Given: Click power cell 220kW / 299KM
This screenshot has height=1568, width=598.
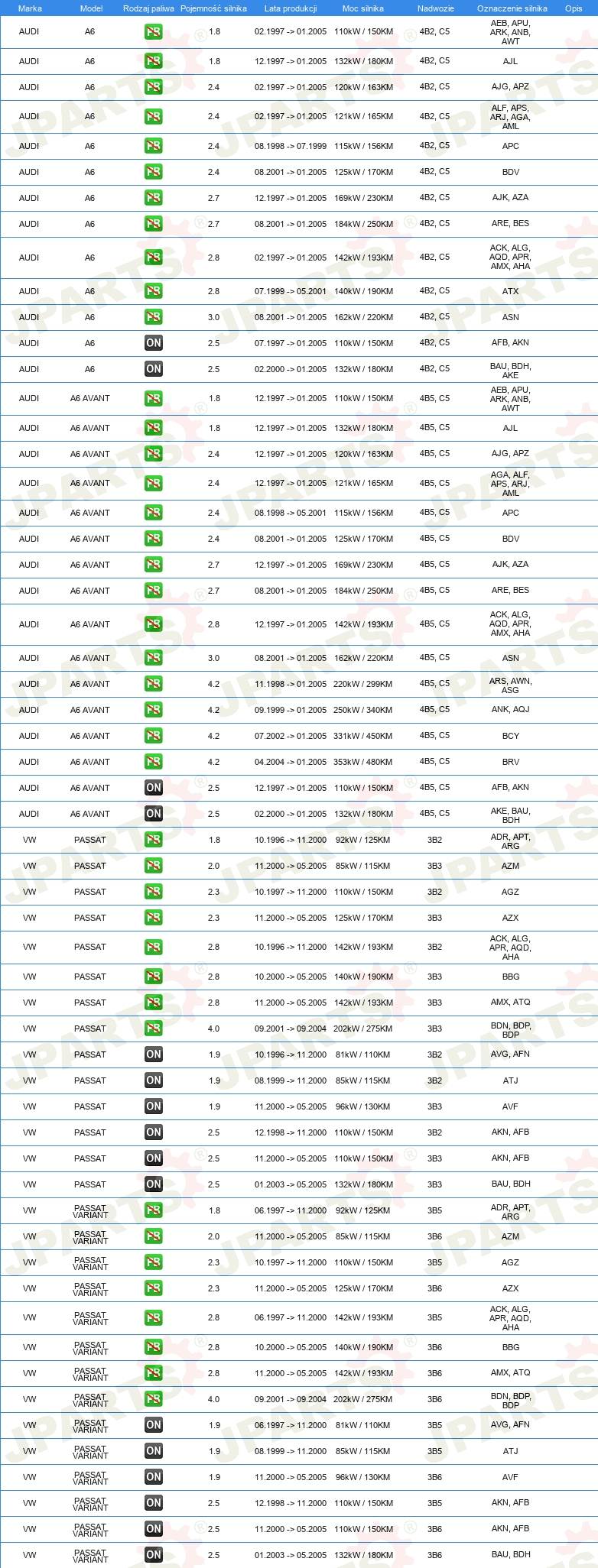Looking at the screenshot, I should tap(363, 684).
